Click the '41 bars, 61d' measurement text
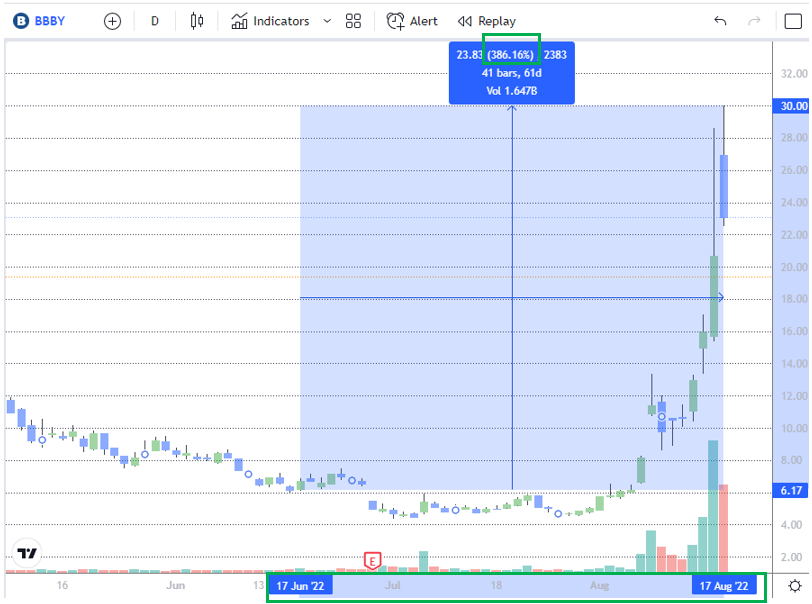The width and height of the screenshot is (812, 604). click(x=512, y=73)
